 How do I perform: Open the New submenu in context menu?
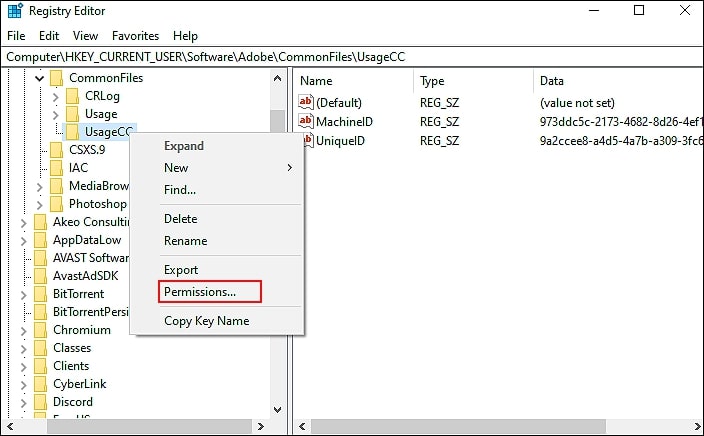pos(217,168)
